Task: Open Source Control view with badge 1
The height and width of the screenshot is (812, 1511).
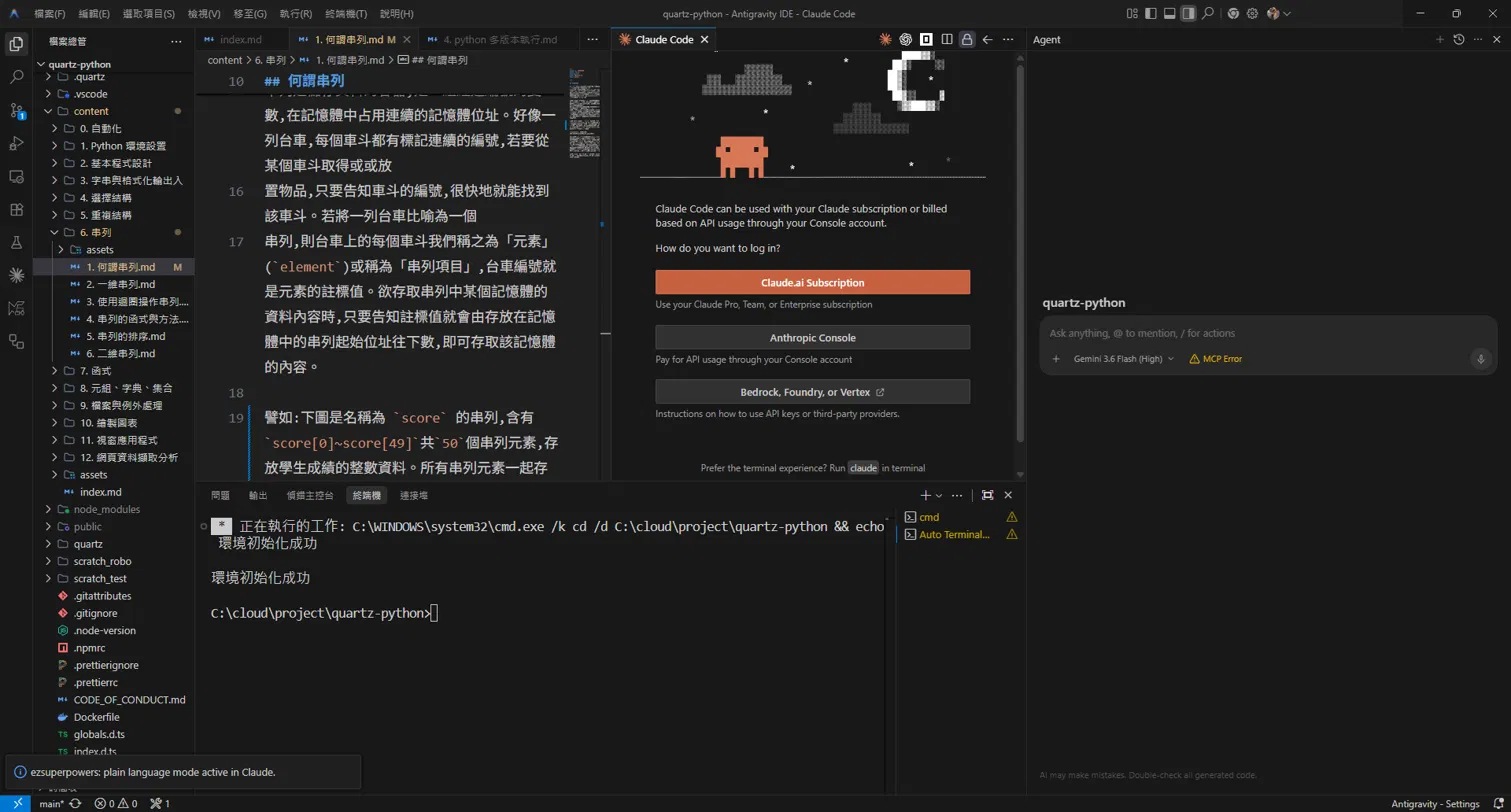Action: coord(16,110)
